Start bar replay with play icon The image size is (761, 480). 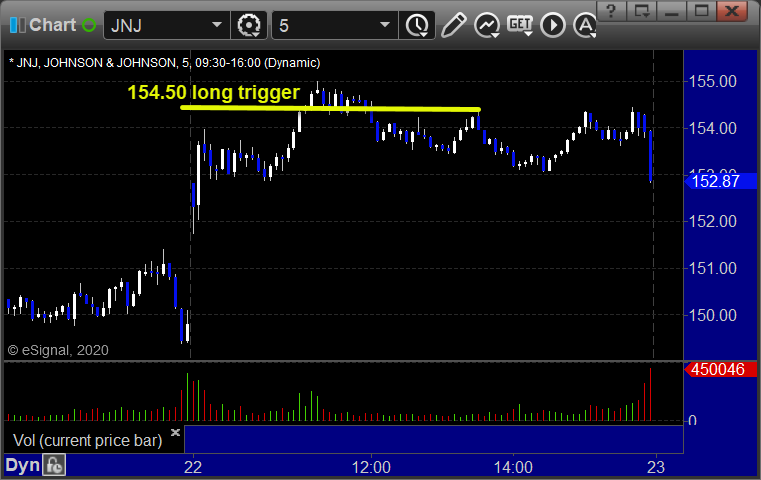[553, 25]
